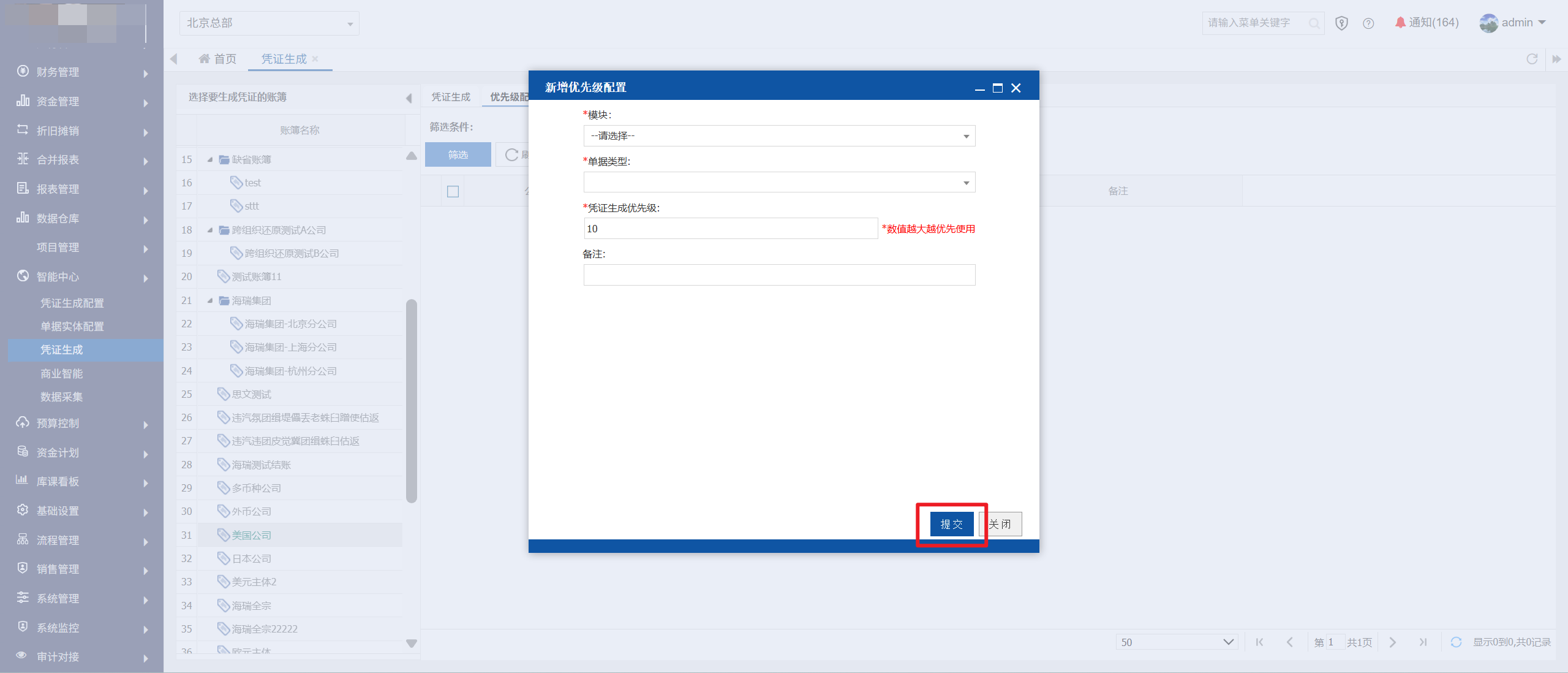Click the pagination refresh icon
1568x673 pixels.
pos(1456,642)
